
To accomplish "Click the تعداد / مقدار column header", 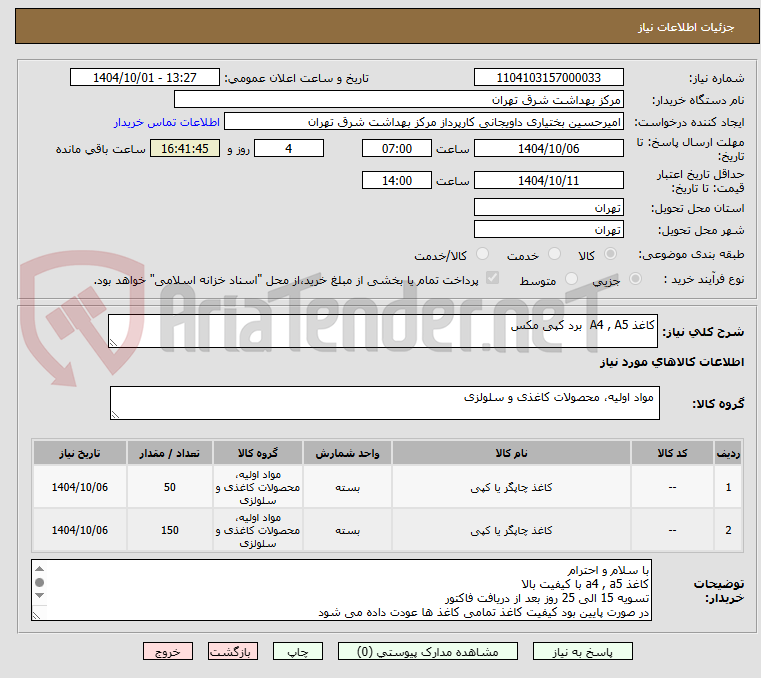I will (169, 453).
